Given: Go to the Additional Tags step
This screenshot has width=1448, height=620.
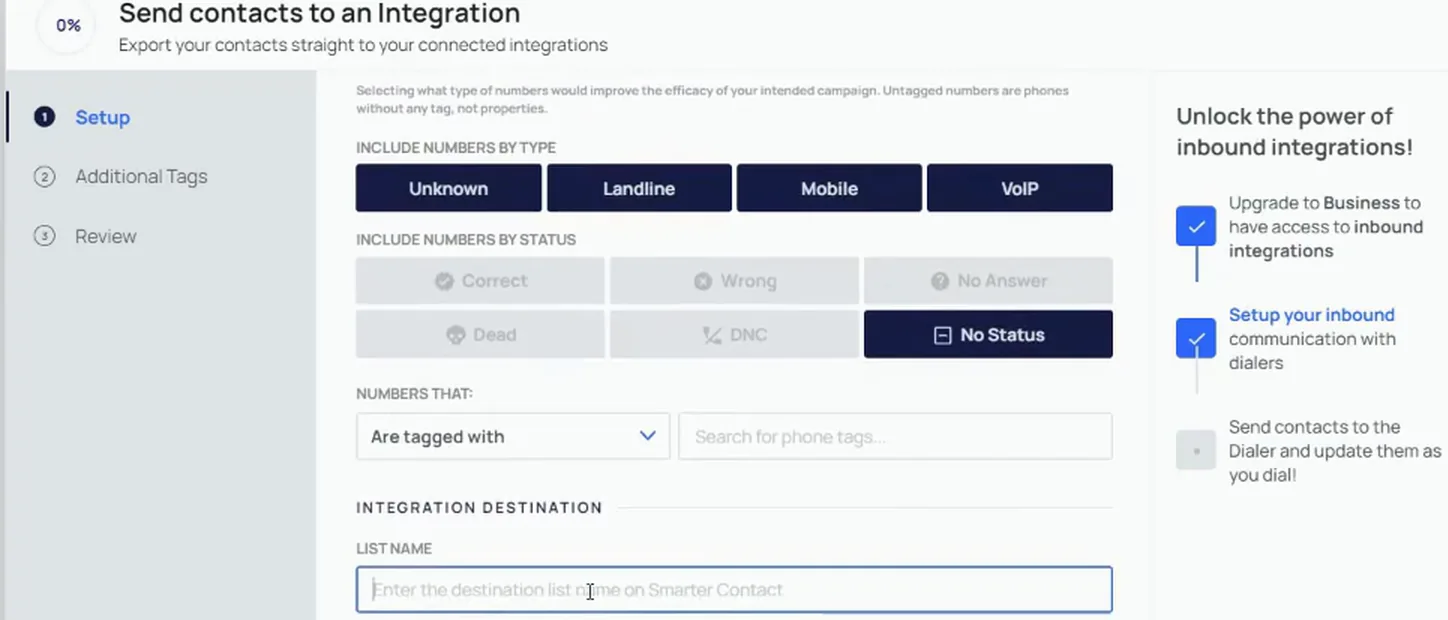Looking at the screenshot, I should pyautogui.click(x=141, y=176).
